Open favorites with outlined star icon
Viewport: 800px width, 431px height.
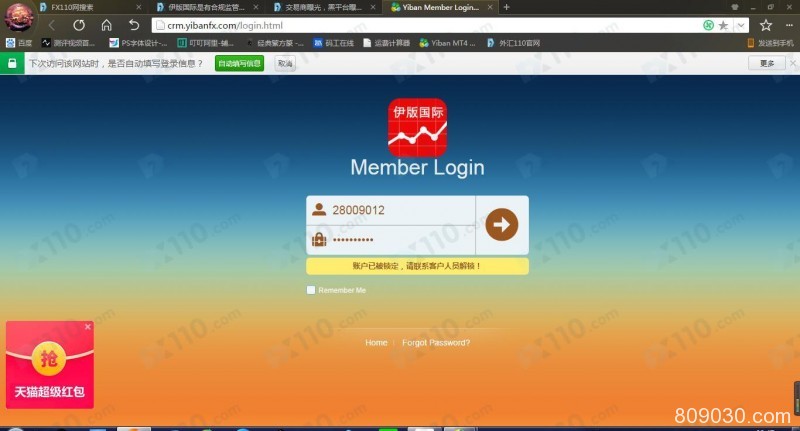[x=766, y=25]
